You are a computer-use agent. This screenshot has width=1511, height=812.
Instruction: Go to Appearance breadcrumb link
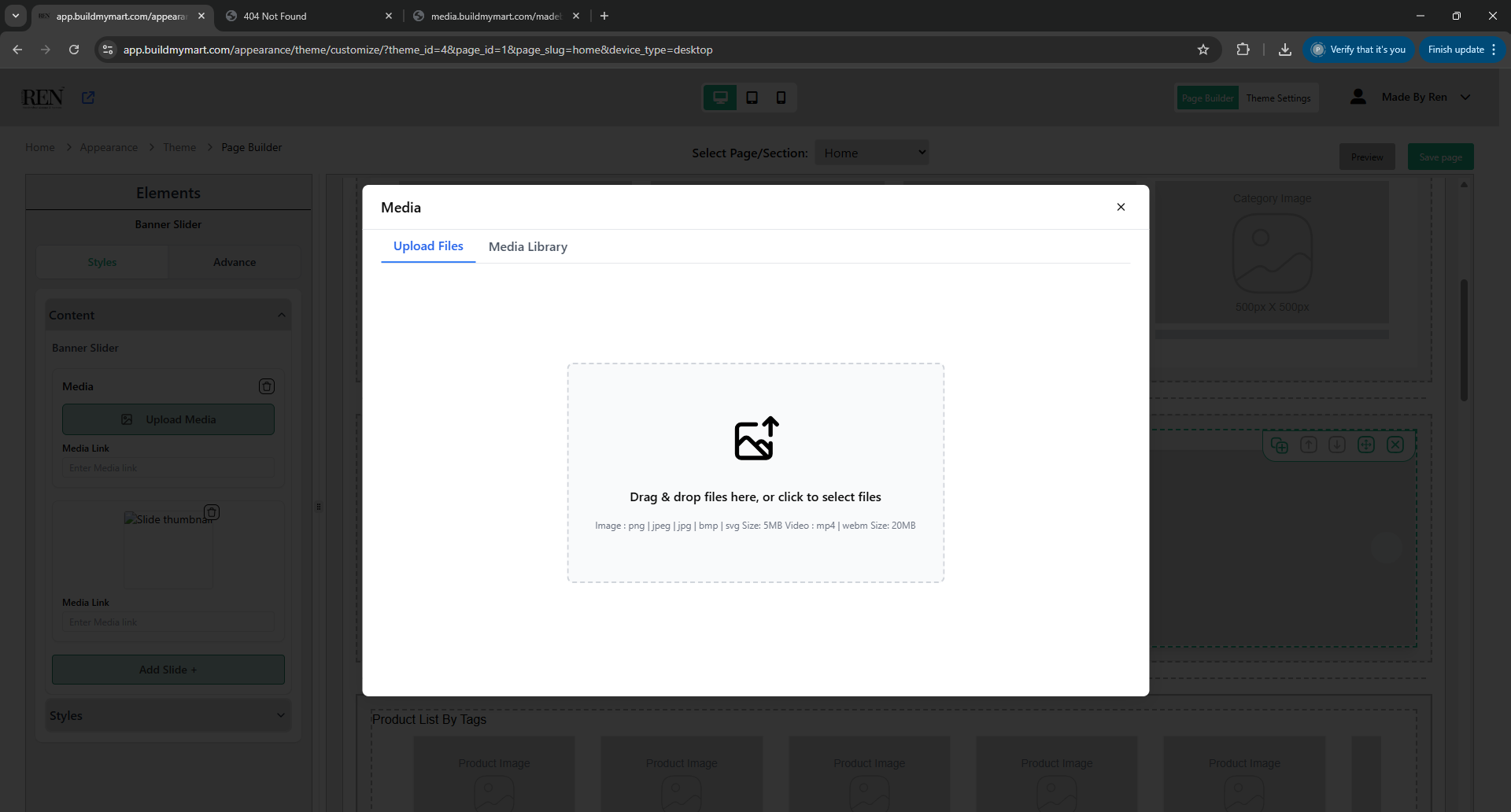[x=109, y=147]
